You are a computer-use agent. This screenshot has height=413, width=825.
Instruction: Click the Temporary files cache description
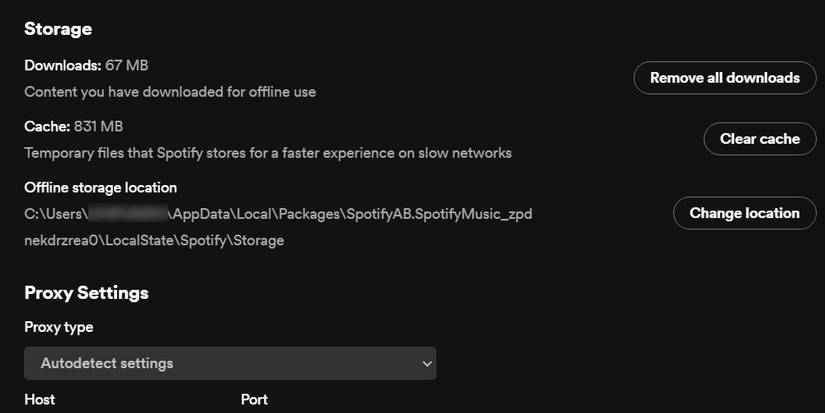pyautogui.click(x=268, y=153)
